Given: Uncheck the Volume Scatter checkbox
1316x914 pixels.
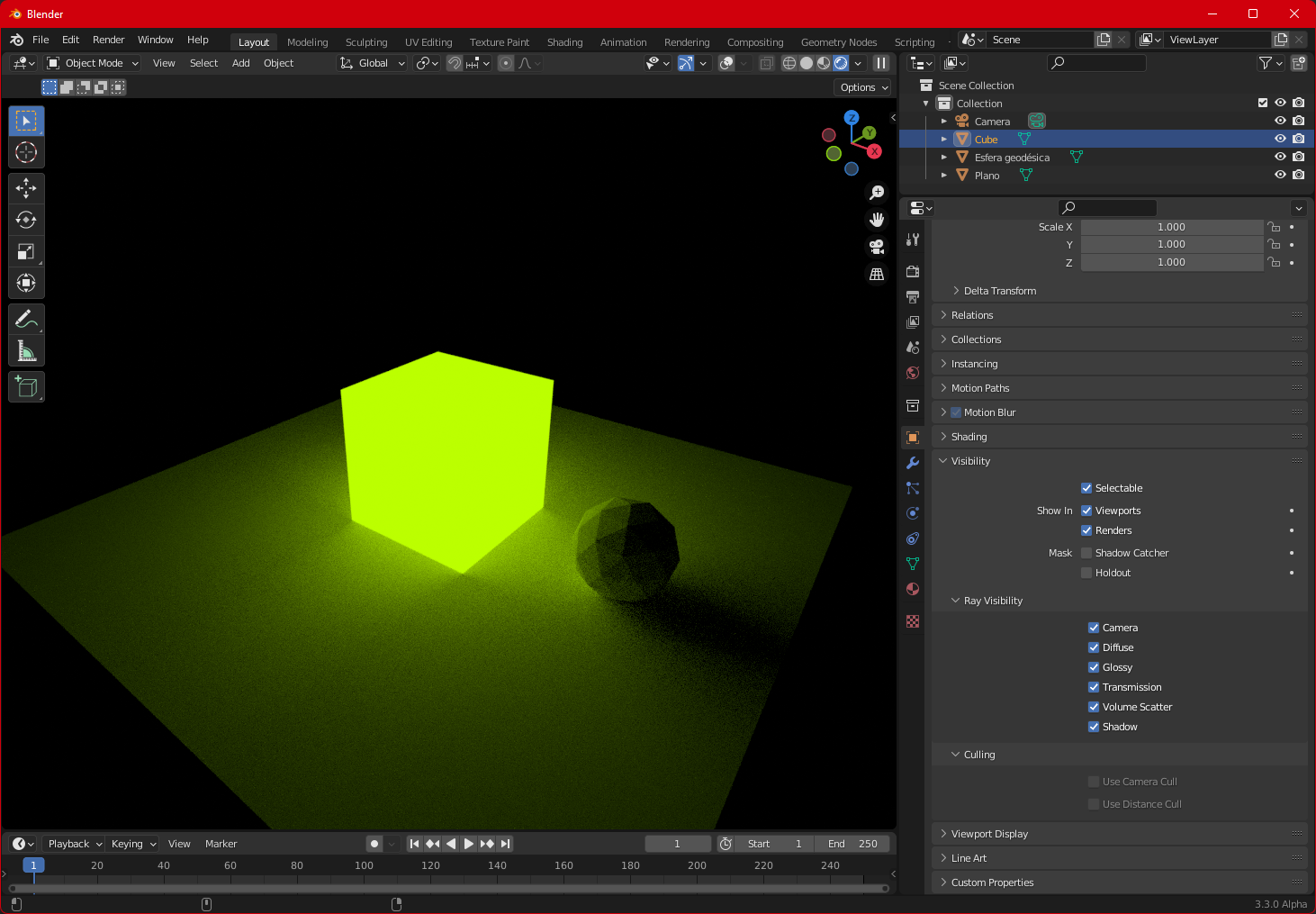Looking at the screenshot, I should point(1094,707).
